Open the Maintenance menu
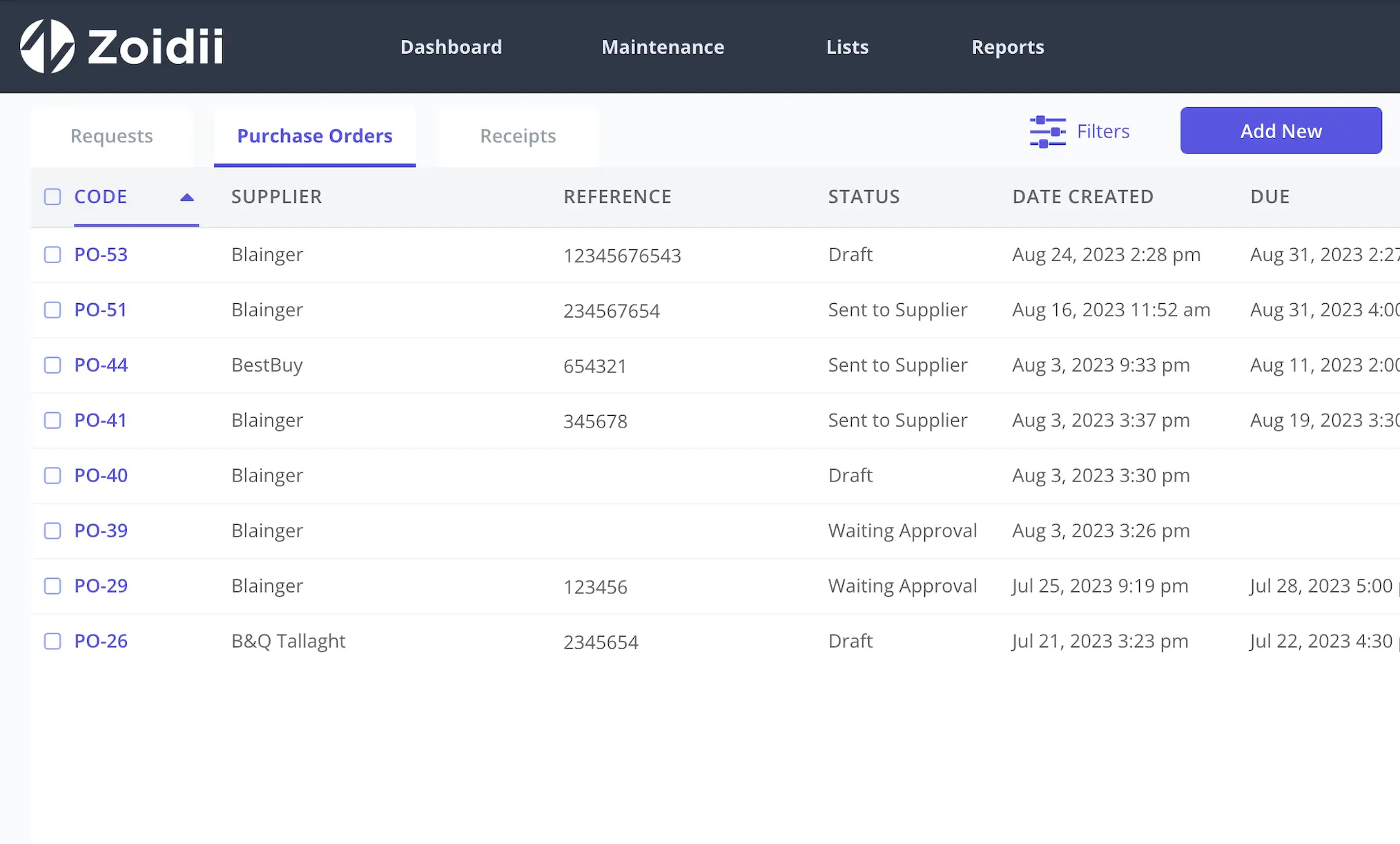The image size is (1400, 844). coord(663,47)
